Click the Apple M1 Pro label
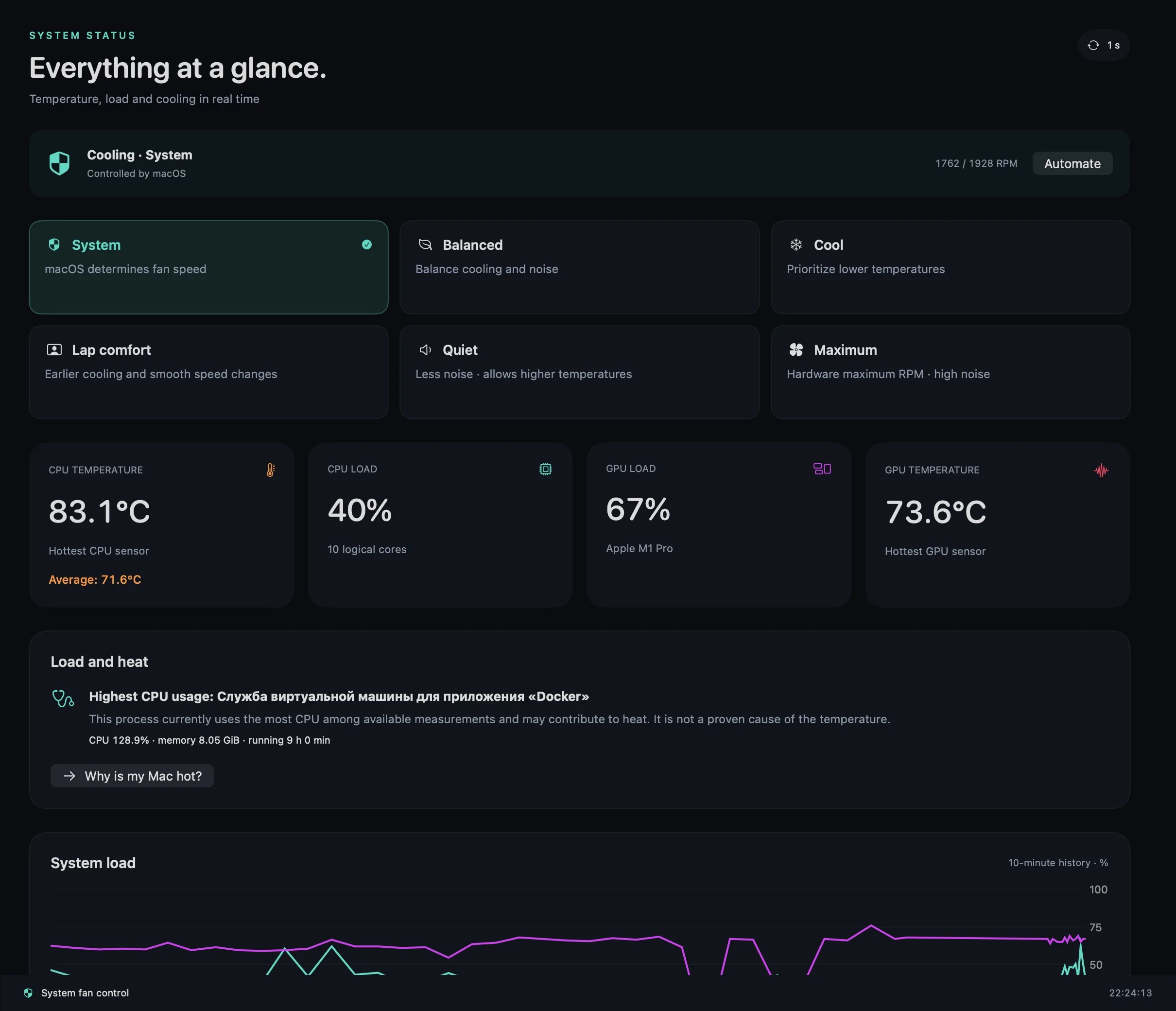Image resolution: width=1176 pixels, height=1011 pixels. 639,548
